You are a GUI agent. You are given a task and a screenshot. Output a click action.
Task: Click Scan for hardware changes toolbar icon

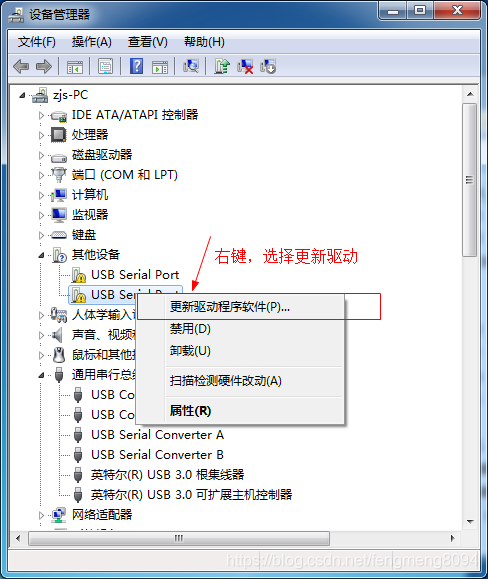pyautogui.click(x=191, y=66)
